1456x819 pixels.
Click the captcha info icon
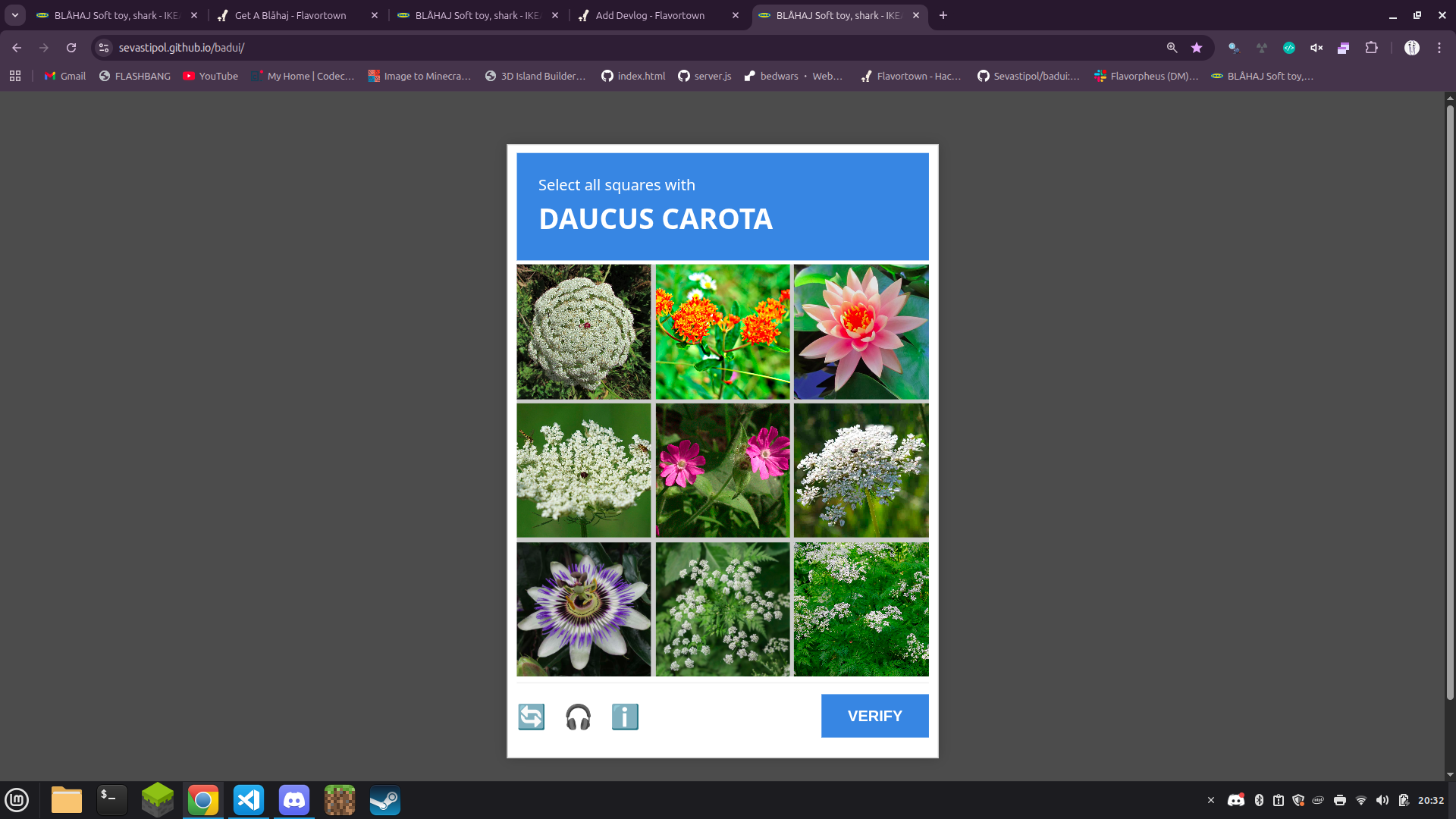[x=625, y=717]
